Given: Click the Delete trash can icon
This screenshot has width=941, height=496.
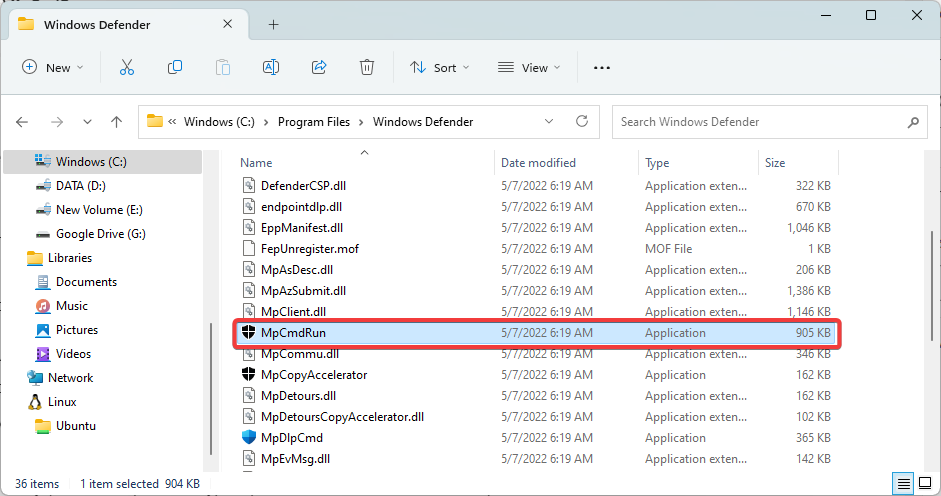Looking at the screenshot, I should click(367, 67).
